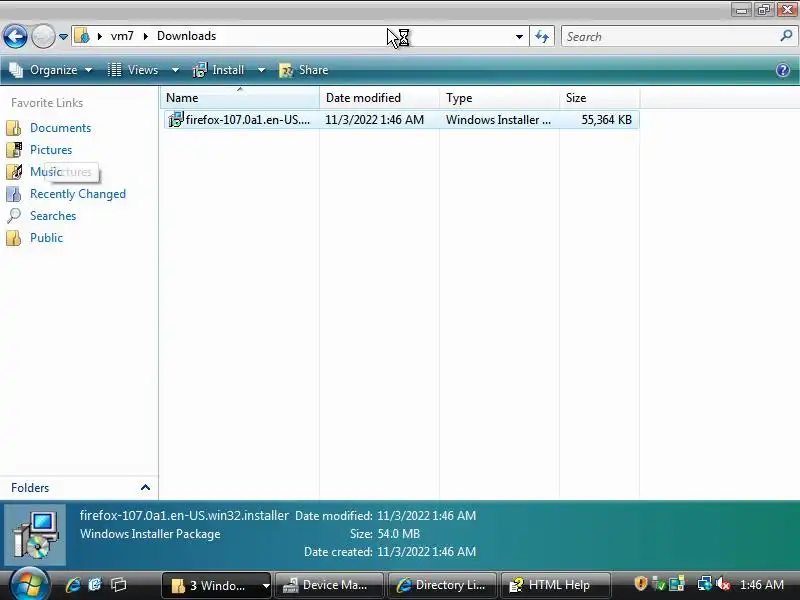Open the Documents favorite link

pyautogui.click(x=60, y=128)
